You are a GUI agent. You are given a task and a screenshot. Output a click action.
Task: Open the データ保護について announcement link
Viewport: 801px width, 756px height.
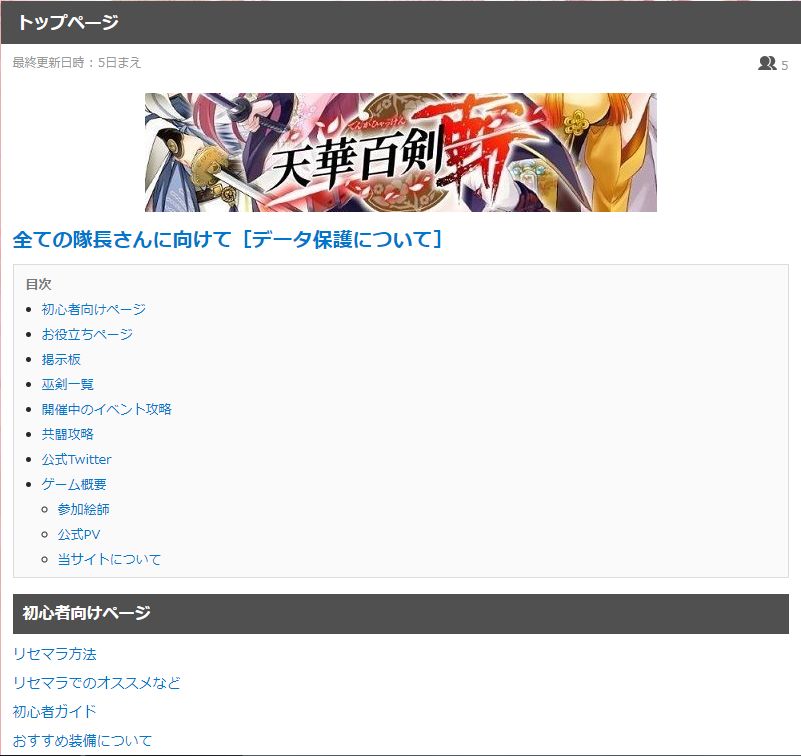coord(227,239)
